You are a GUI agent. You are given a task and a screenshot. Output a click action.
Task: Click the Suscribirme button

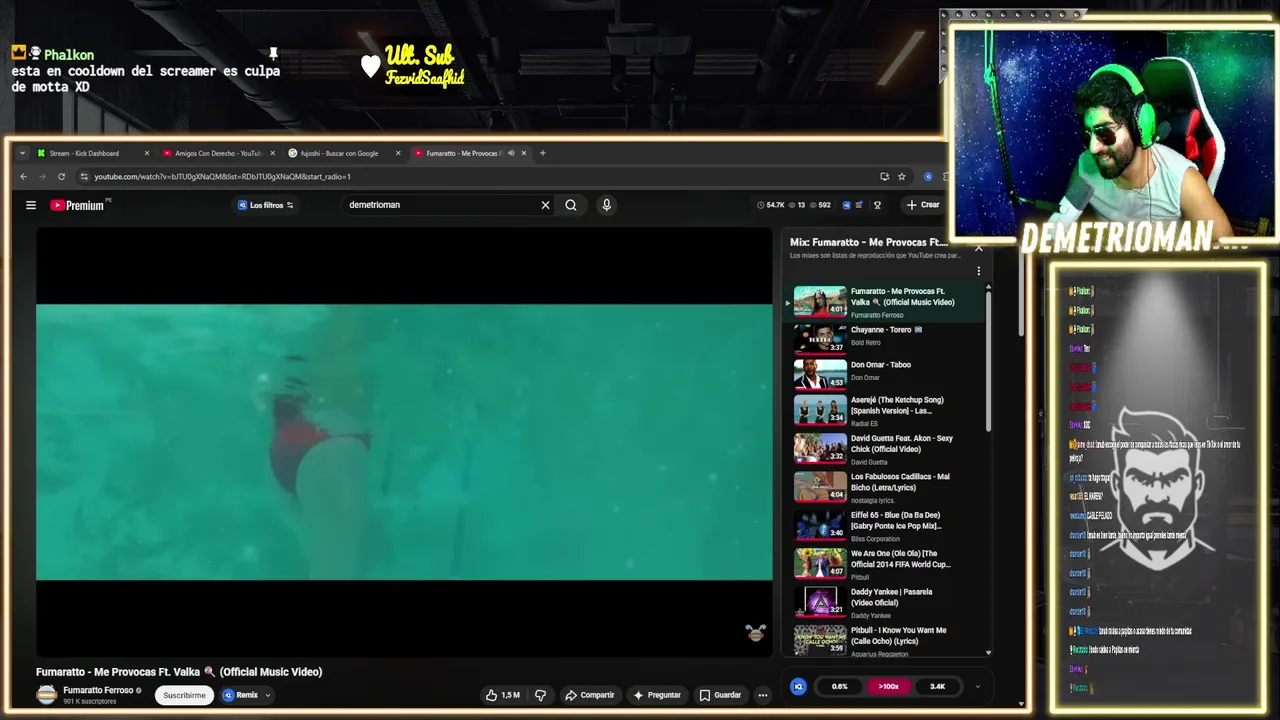coord(184,695)
